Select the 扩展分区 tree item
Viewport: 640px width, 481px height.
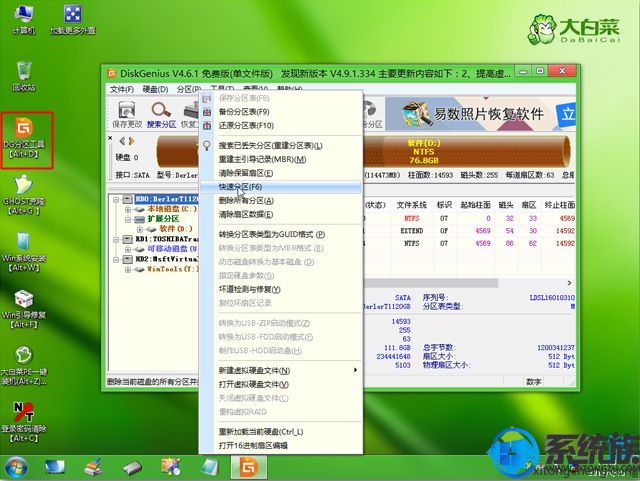tap(163, 219)
